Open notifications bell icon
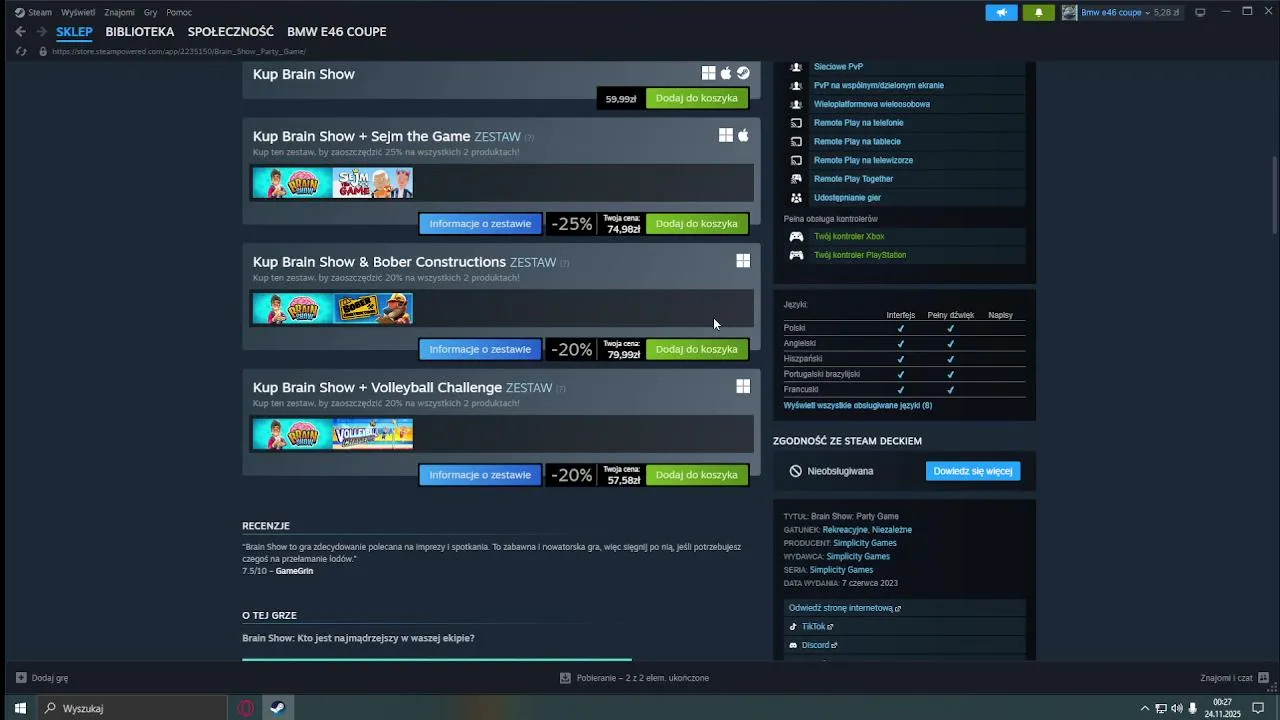The height and width of the screenshot is (720, 1280). click(x=1038, y=12)
